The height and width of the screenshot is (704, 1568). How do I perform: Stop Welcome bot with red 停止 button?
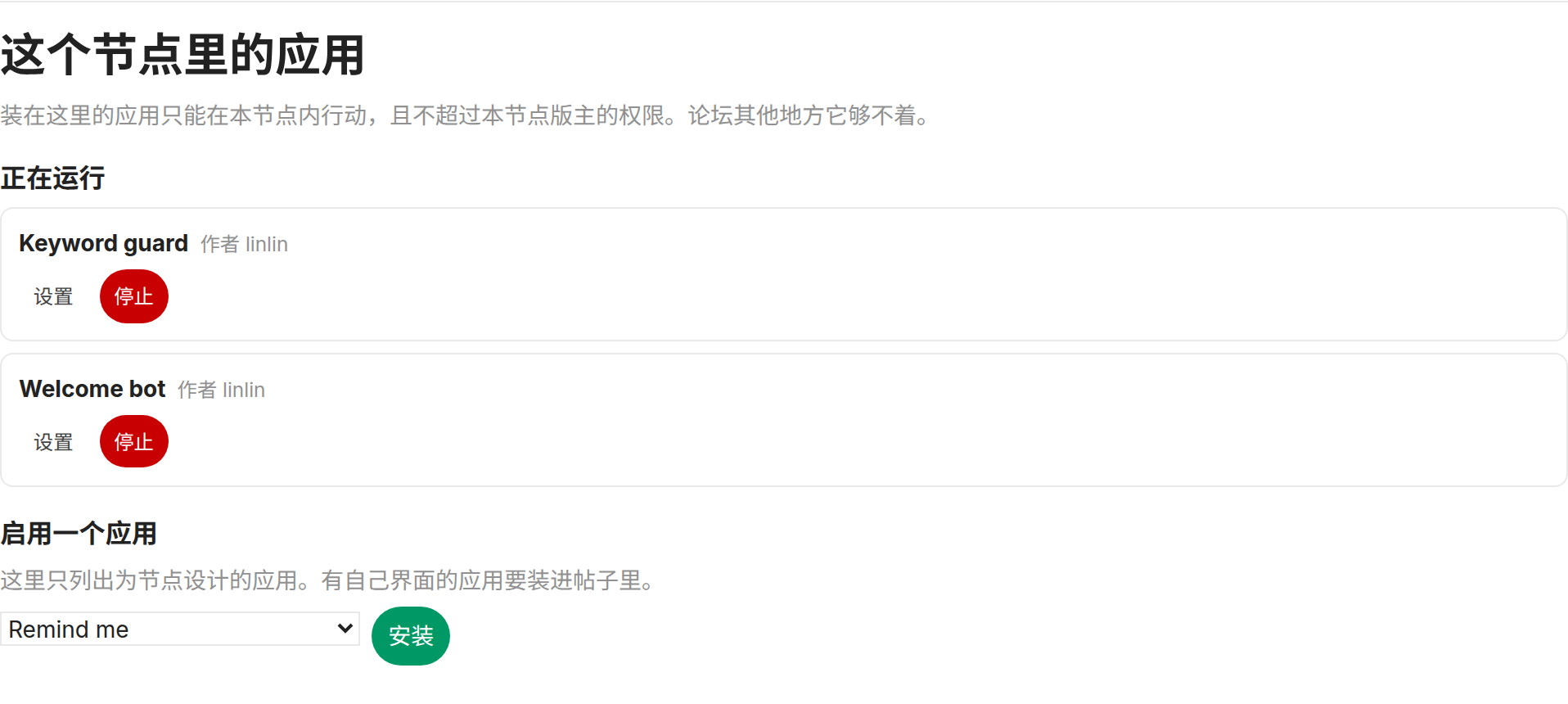pyautogui.click(x=134, y=442)
